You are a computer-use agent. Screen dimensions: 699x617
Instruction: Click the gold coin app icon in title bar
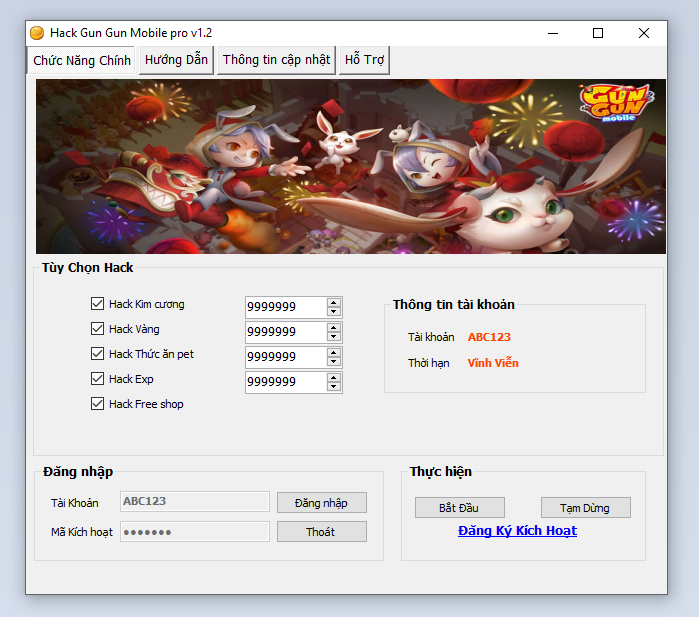(x=38, y=33)
